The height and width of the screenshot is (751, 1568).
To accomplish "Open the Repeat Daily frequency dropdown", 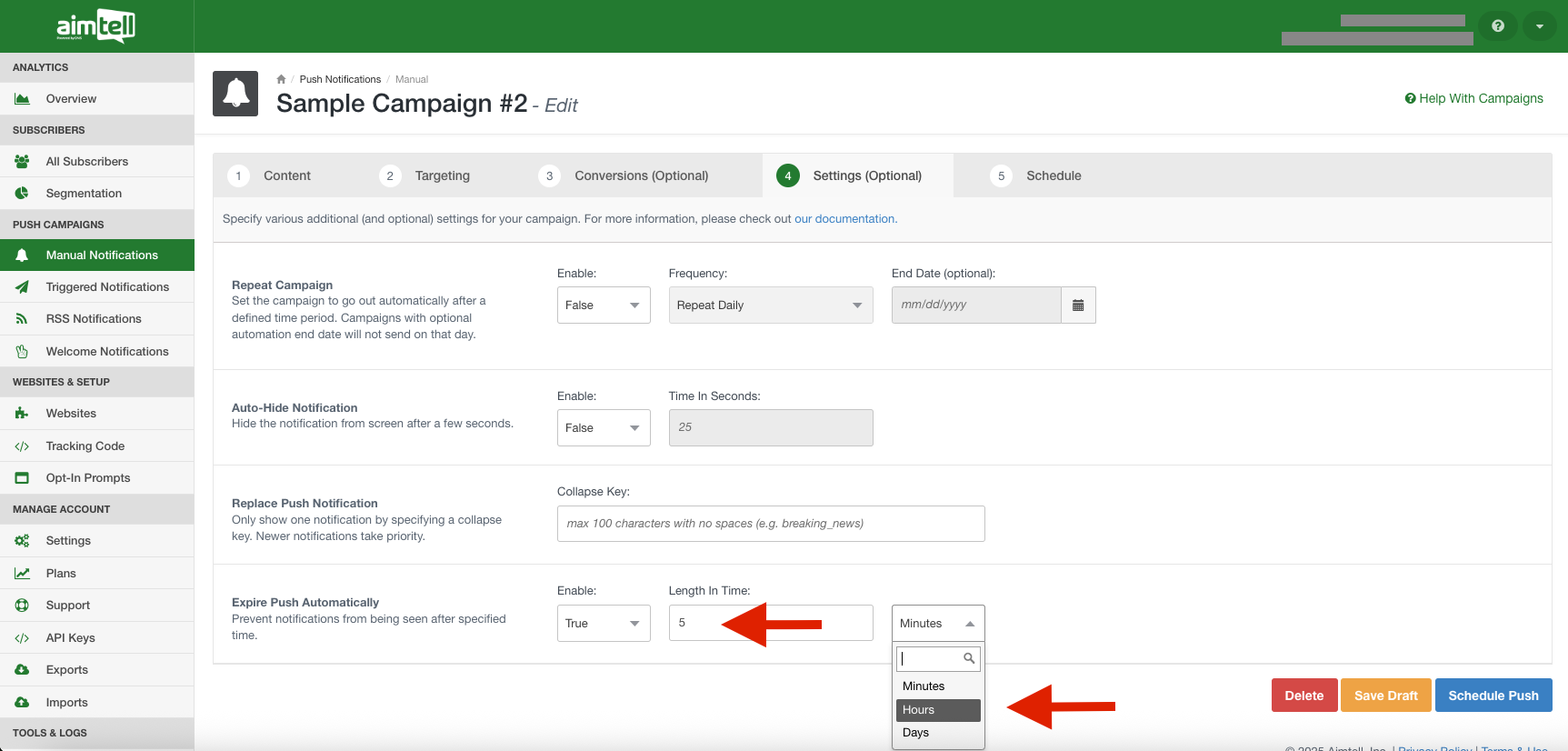I will point(770,305).
